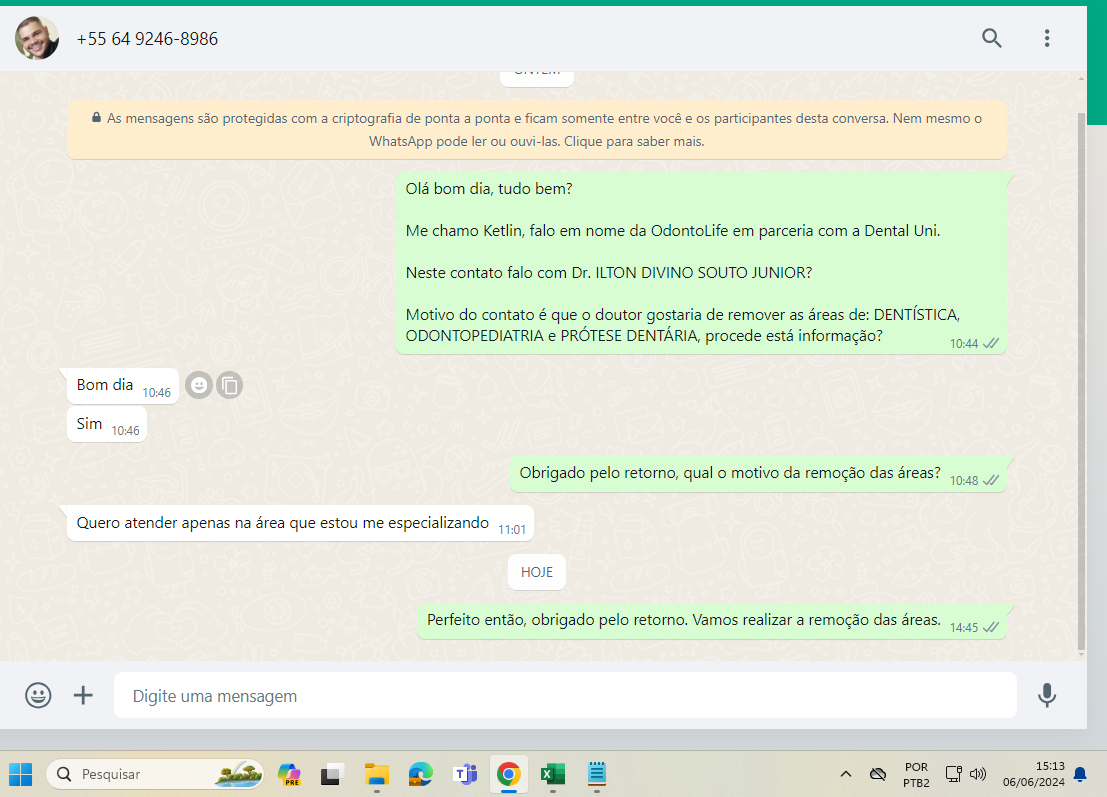Image resolution: width=1107 pixels, height=797 pixels.
Task: Click the plus attach icon
Action: click(x=83, y=695)
